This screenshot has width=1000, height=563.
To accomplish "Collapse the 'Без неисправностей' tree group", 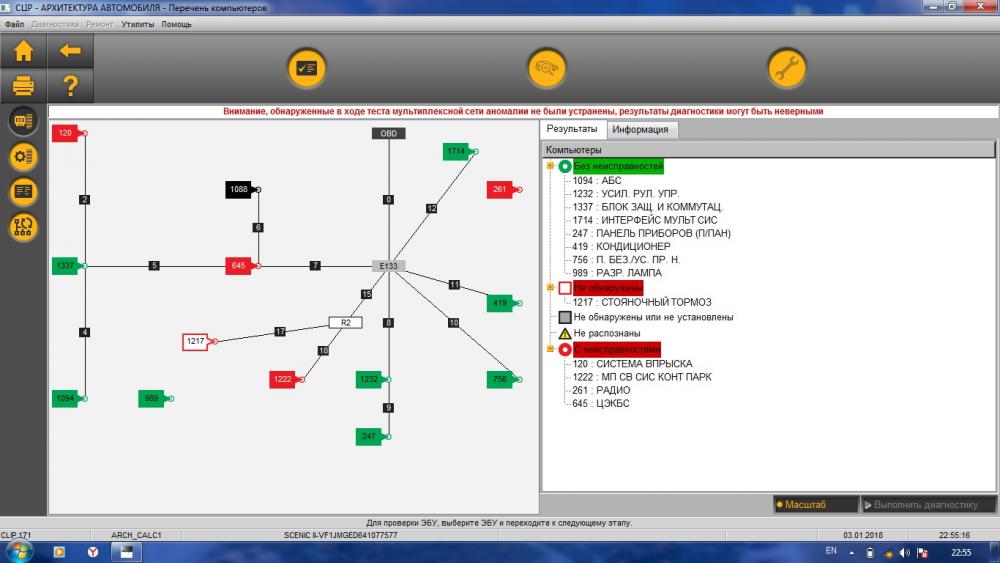I will point(550,166).
